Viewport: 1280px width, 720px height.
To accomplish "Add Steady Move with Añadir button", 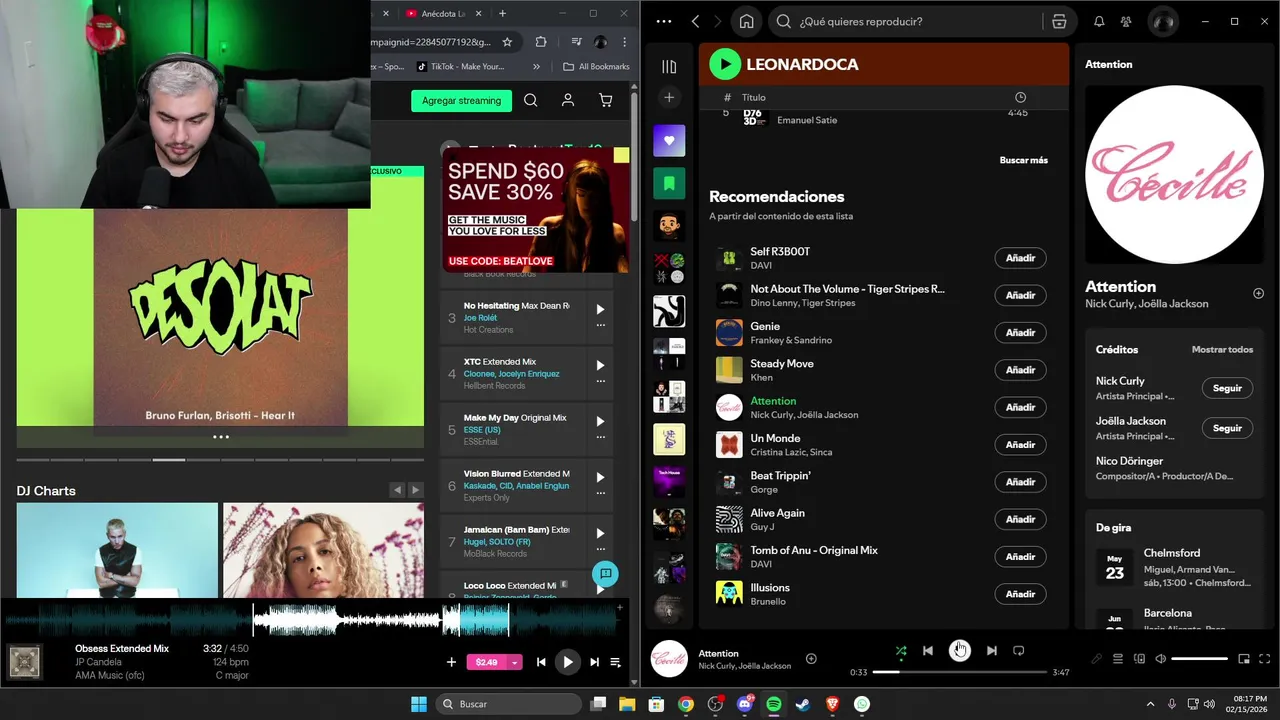I will 1020,370.
